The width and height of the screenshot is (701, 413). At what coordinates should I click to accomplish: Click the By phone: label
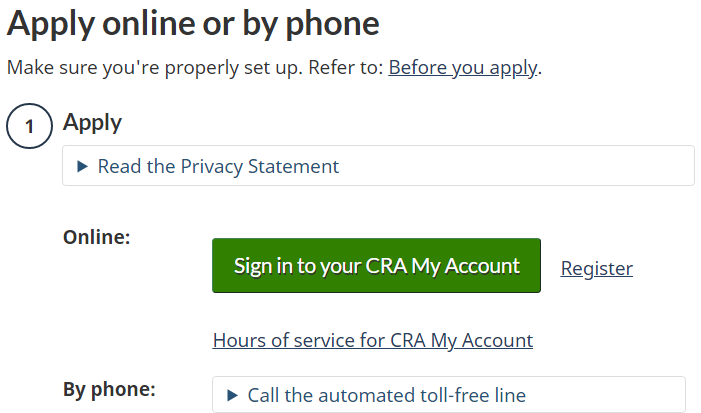(x=109, y=389)
